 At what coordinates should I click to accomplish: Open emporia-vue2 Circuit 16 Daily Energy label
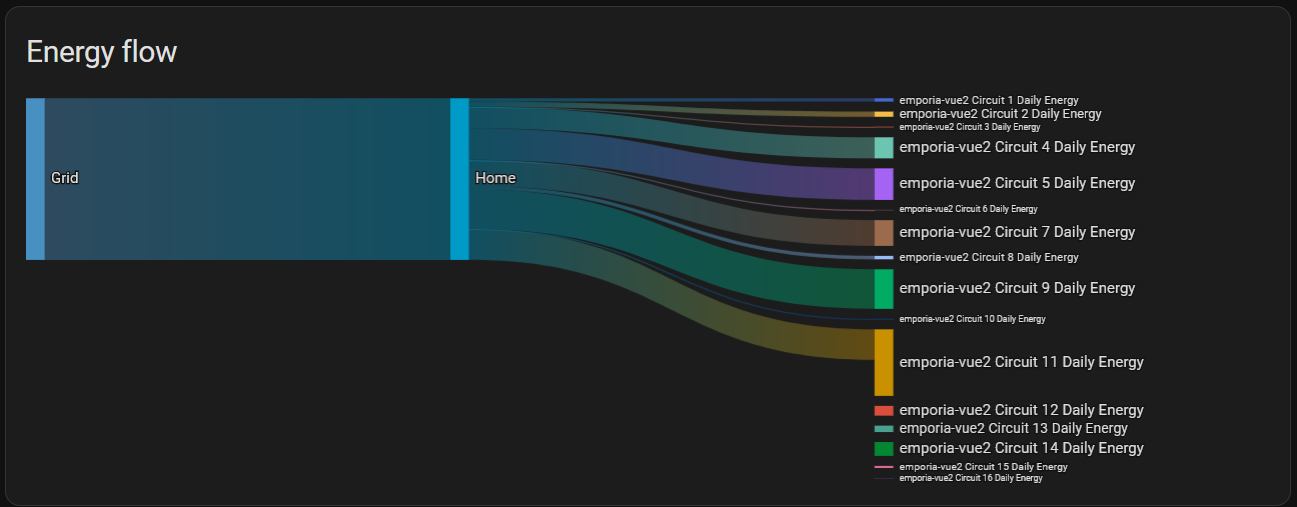point(971,478)
